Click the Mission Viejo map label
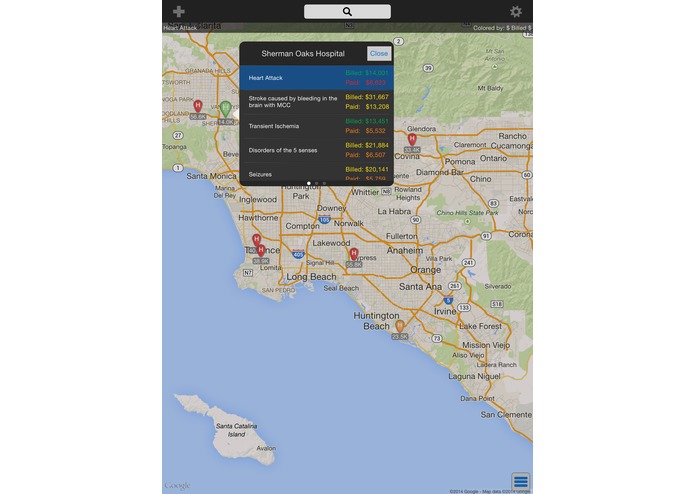Image resolution: width=695 pixels, height=494 pixels. [486, 345]
